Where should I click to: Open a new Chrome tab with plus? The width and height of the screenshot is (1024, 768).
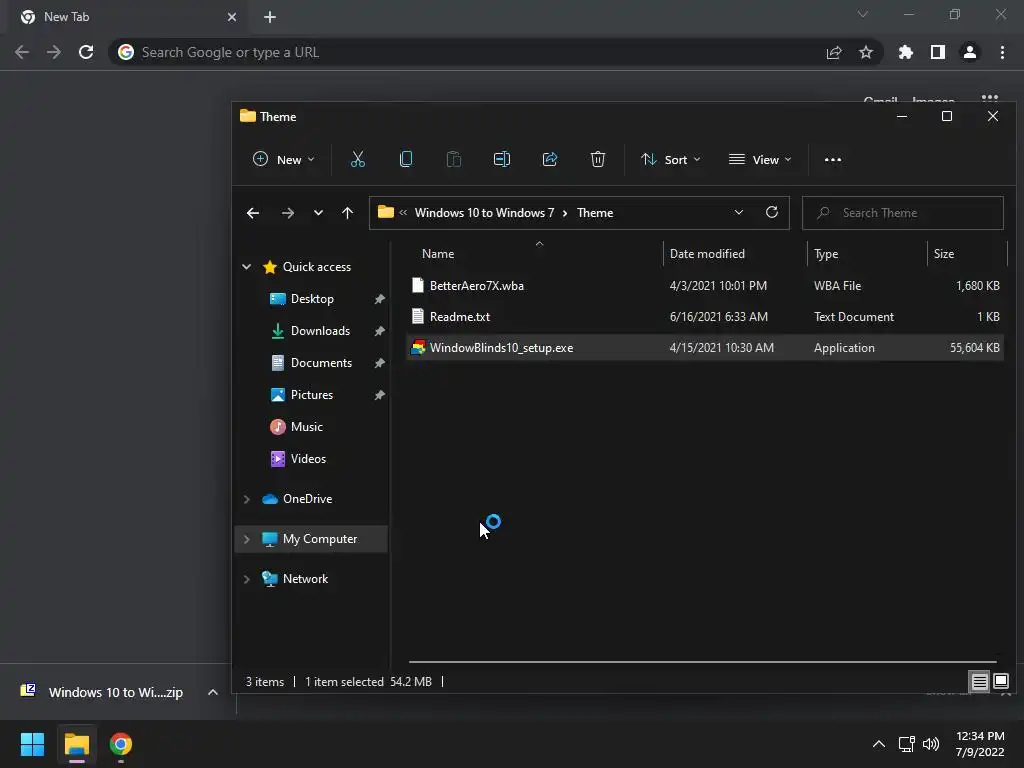coord(270,17)
